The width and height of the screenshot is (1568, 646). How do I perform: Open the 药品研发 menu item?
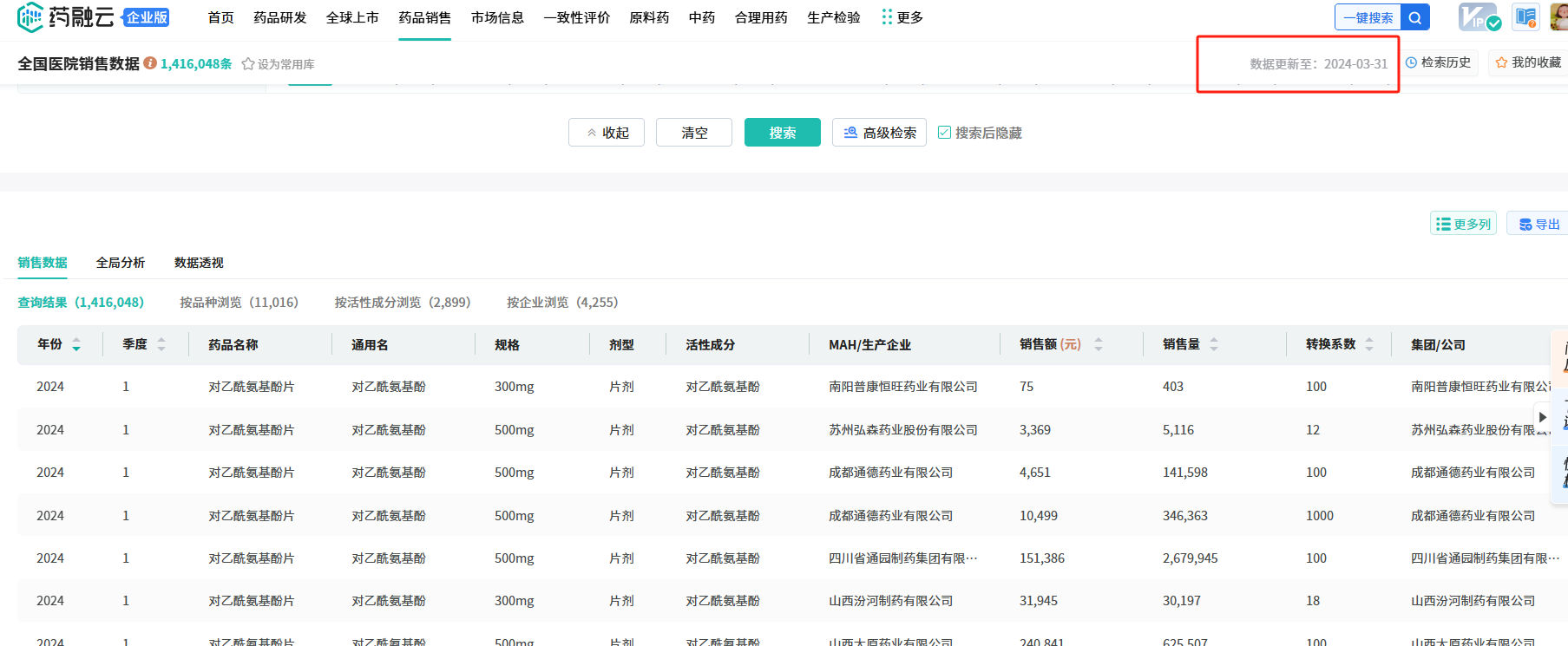[279, 17]
